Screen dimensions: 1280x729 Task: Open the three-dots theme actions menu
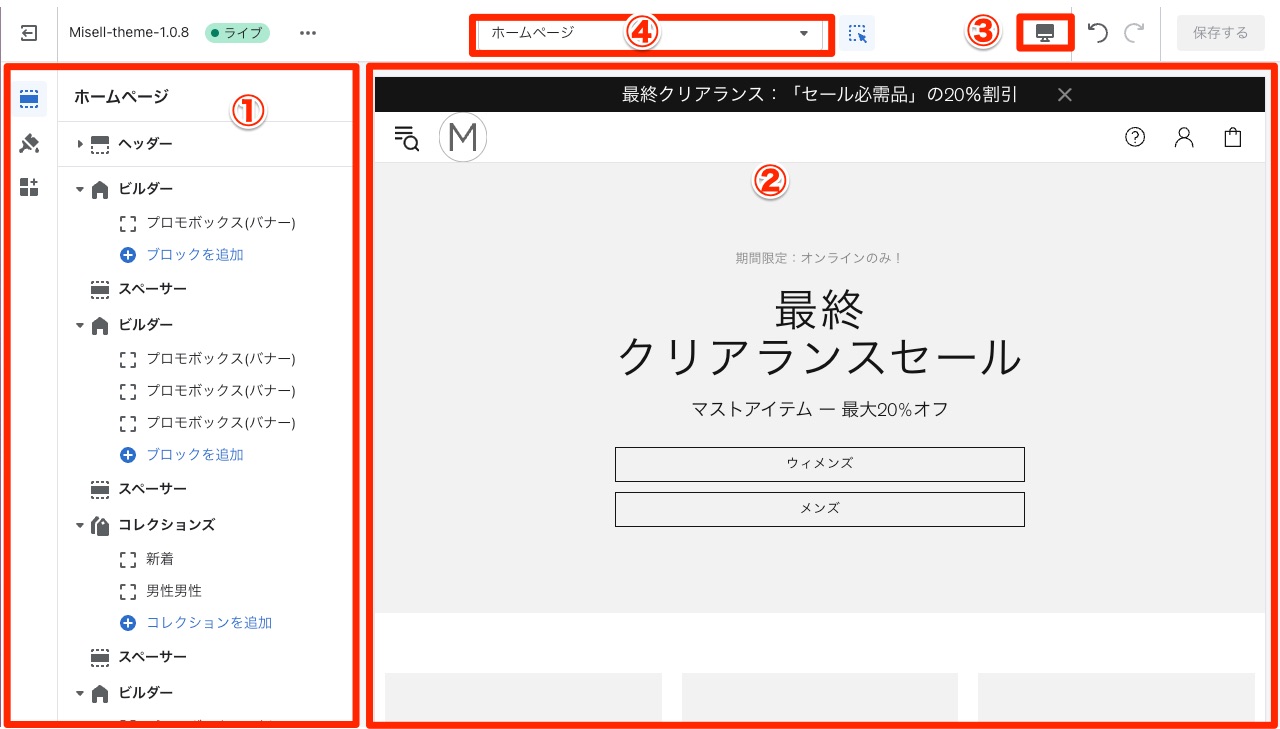(x=308, y=33)
